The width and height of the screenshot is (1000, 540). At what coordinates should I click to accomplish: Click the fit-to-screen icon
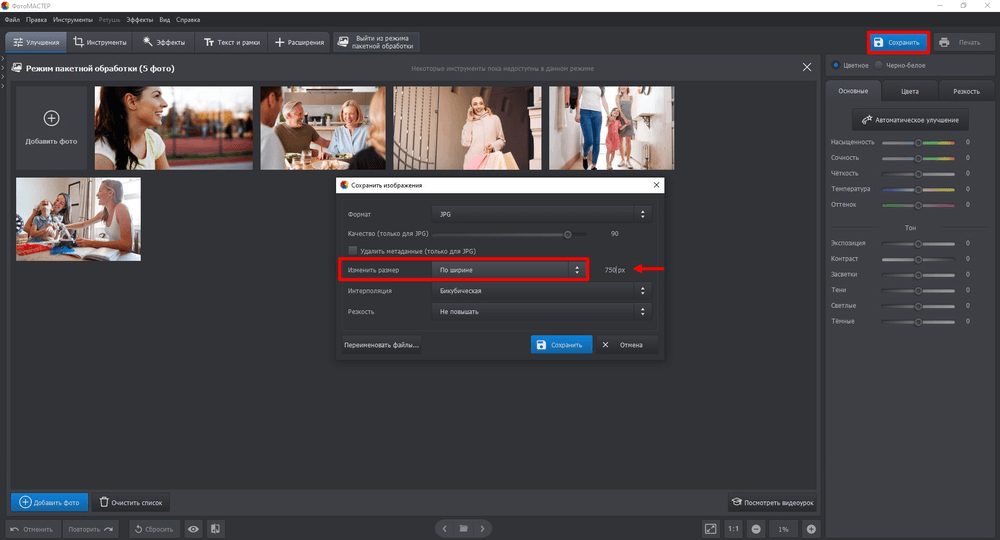(710, 529)
